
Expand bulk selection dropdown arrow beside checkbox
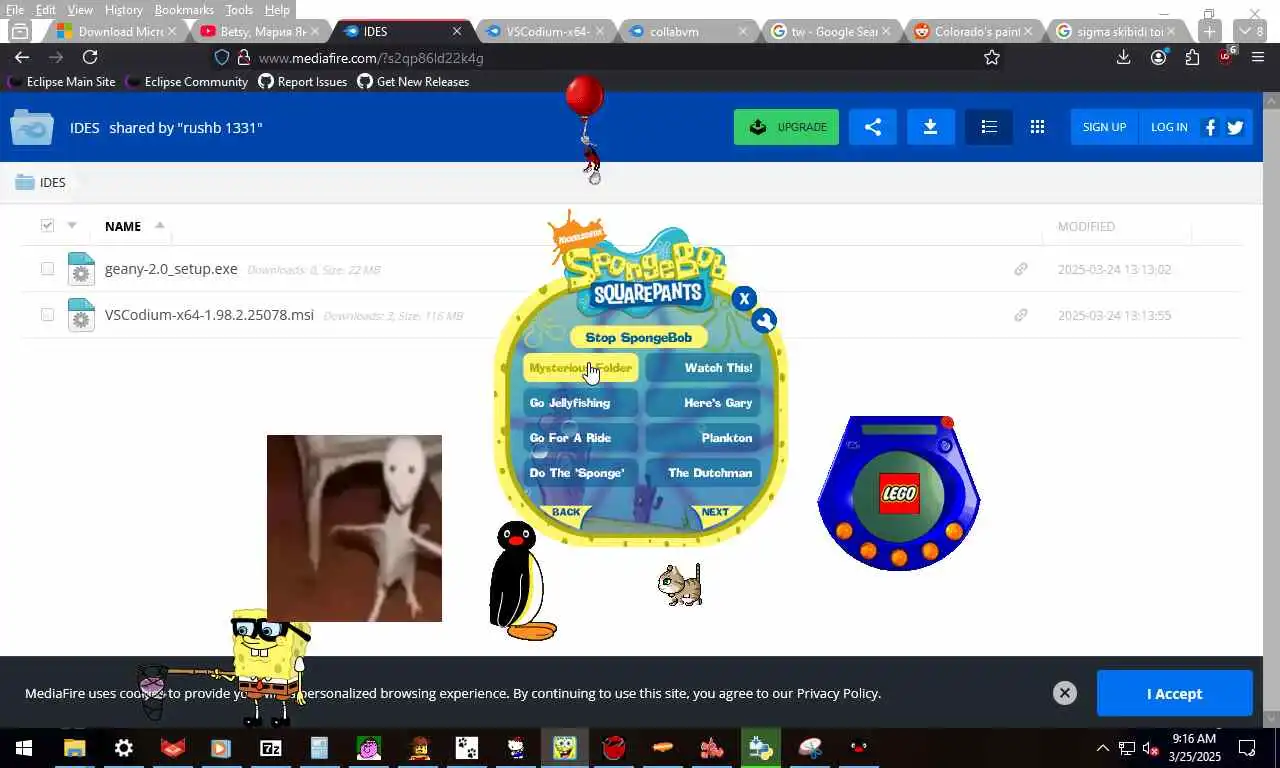(x=72, y=225)
